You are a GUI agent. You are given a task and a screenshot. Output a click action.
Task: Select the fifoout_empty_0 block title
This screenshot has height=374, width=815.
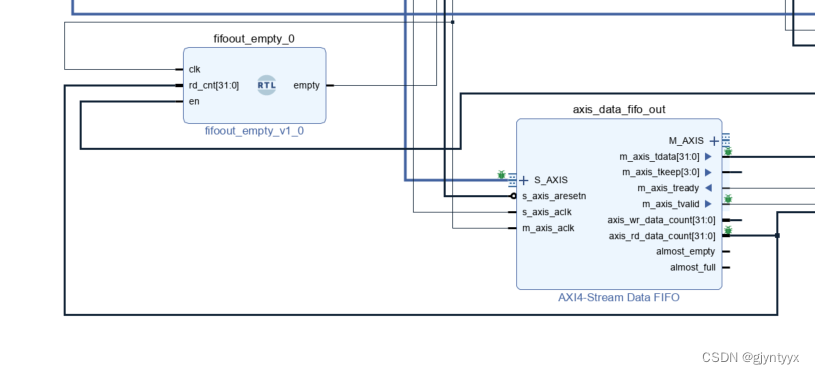click(254, 39)
